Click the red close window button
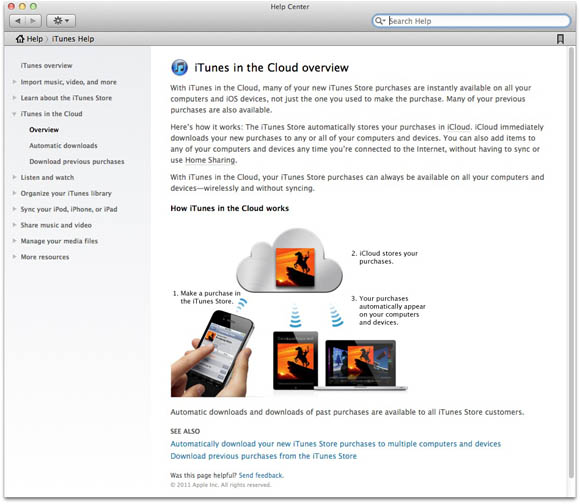580x504 pixels. click(11, 6)
